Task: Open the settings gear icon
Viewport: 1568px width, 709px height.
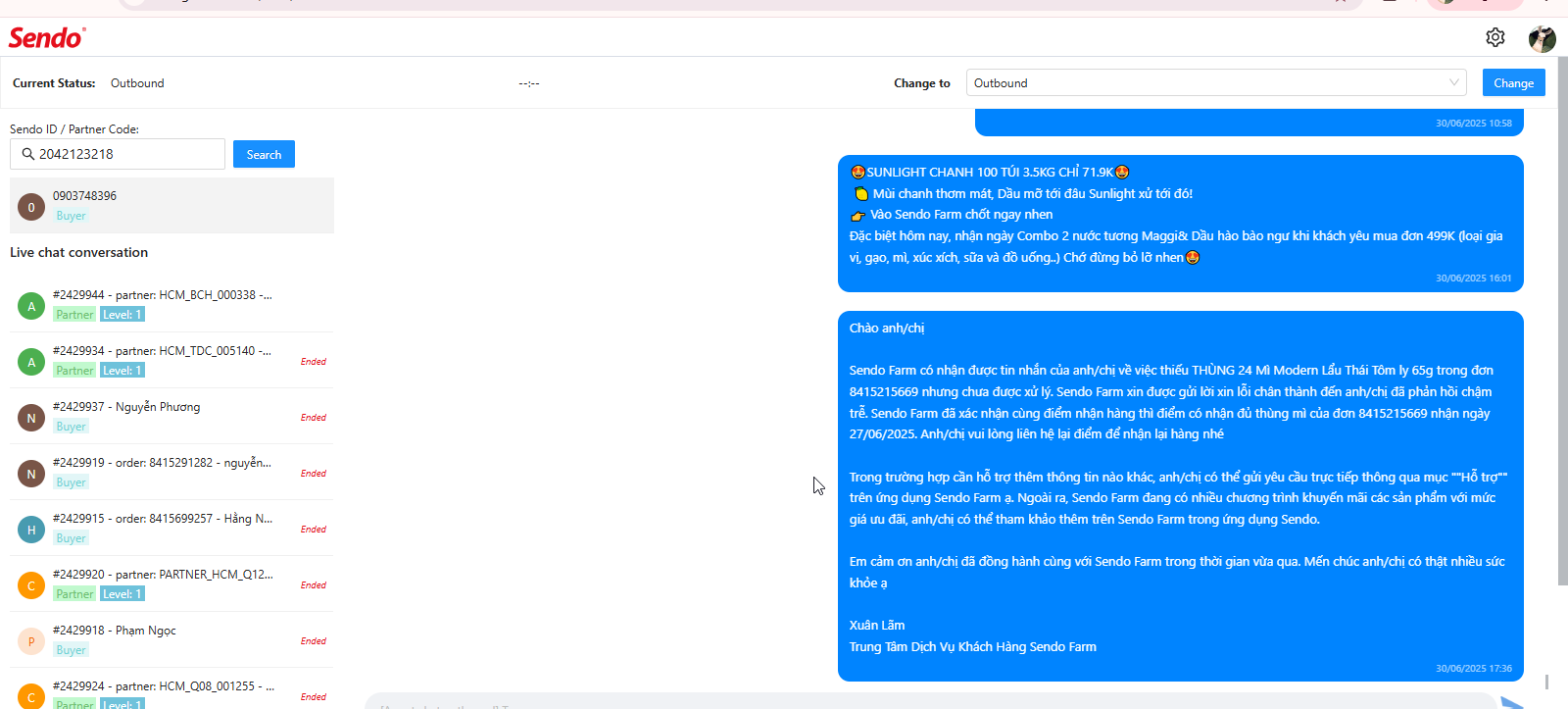Action: click(1494, 37)
